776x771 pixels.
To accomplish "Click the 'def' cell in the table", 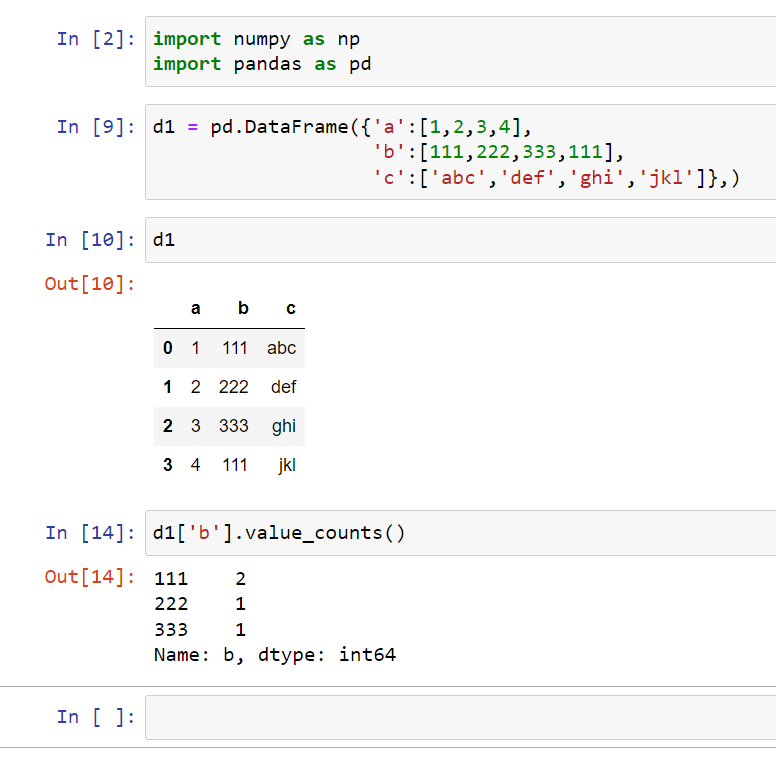I will (284, 387).
